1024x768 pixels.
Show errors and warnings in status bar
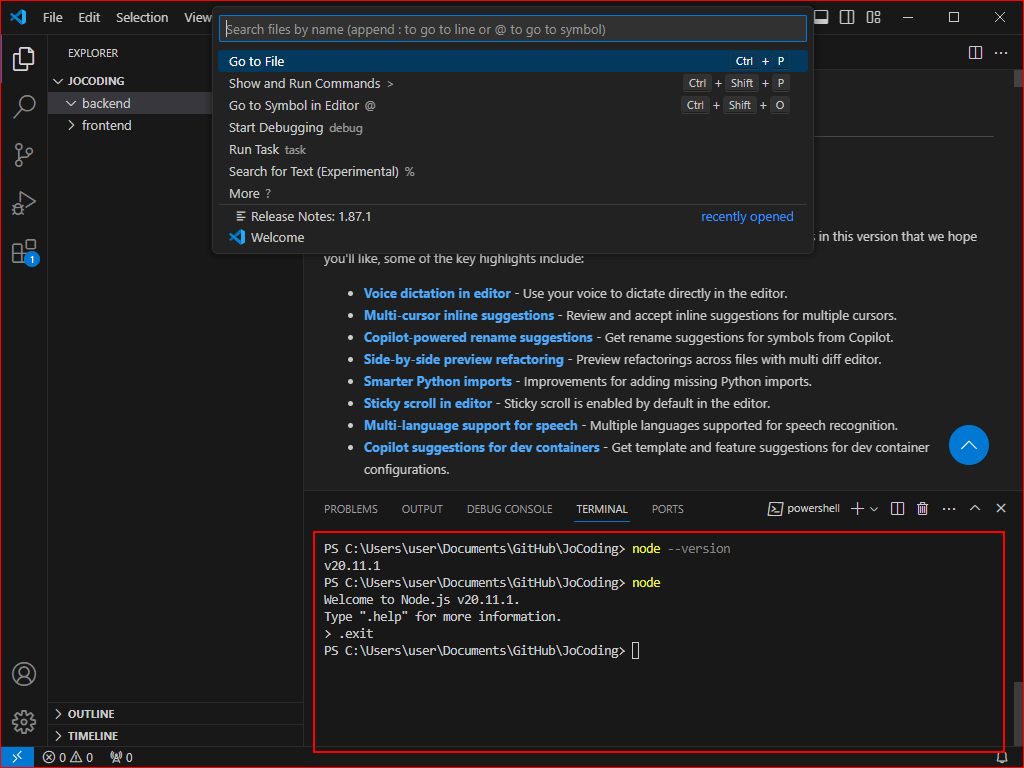(68, 757)
